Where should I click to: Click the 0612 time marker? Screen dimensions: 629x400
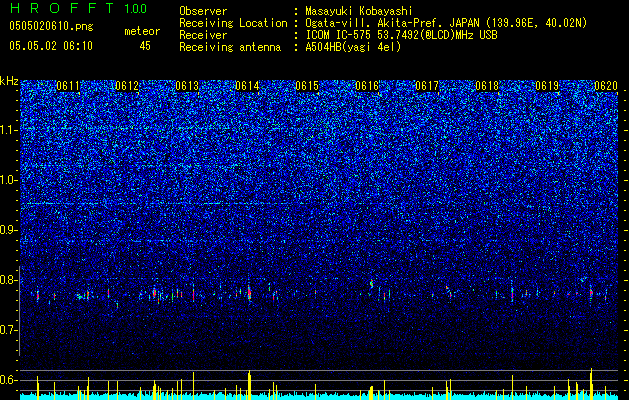[x=127, y=86]
